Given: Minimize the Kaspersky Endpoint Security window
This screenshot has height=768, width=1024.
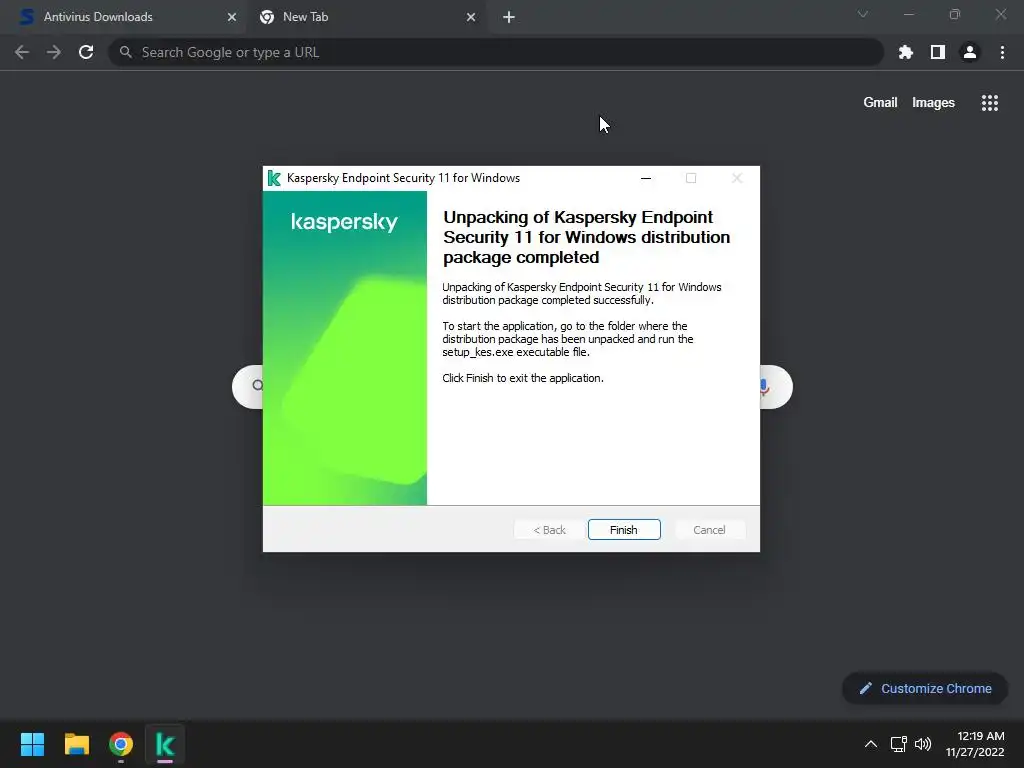Looking at the screenshot, I should click(x=646, y=178).
